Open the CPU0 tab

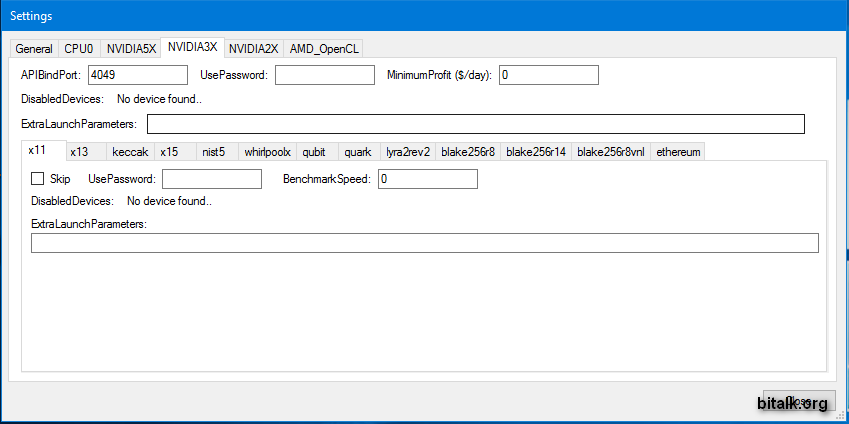[80, 48]
